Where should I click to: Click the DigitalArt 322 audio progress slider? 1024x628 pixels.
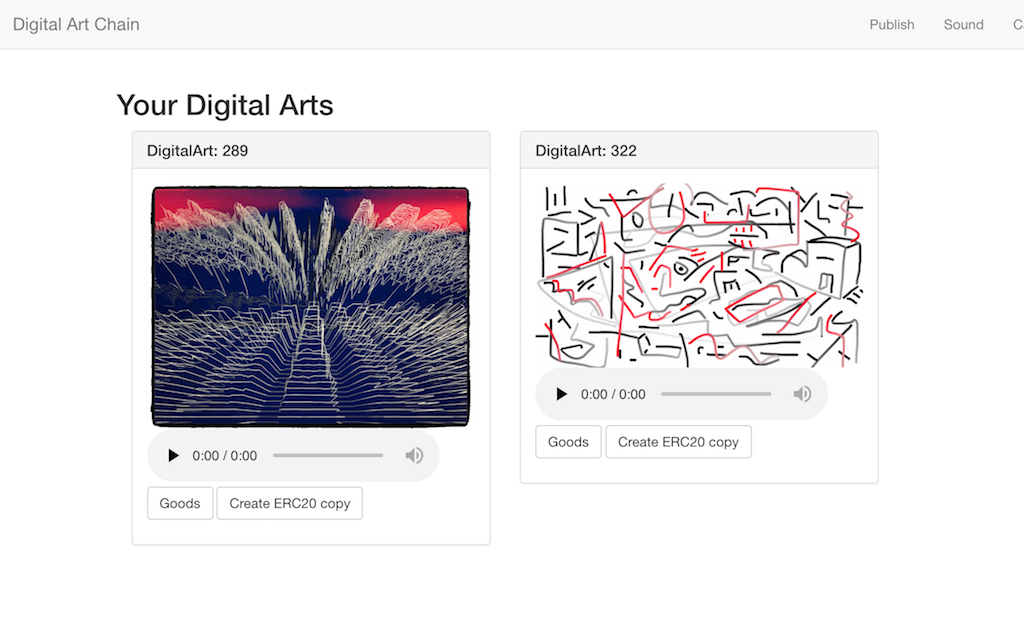tap(716, 395)
